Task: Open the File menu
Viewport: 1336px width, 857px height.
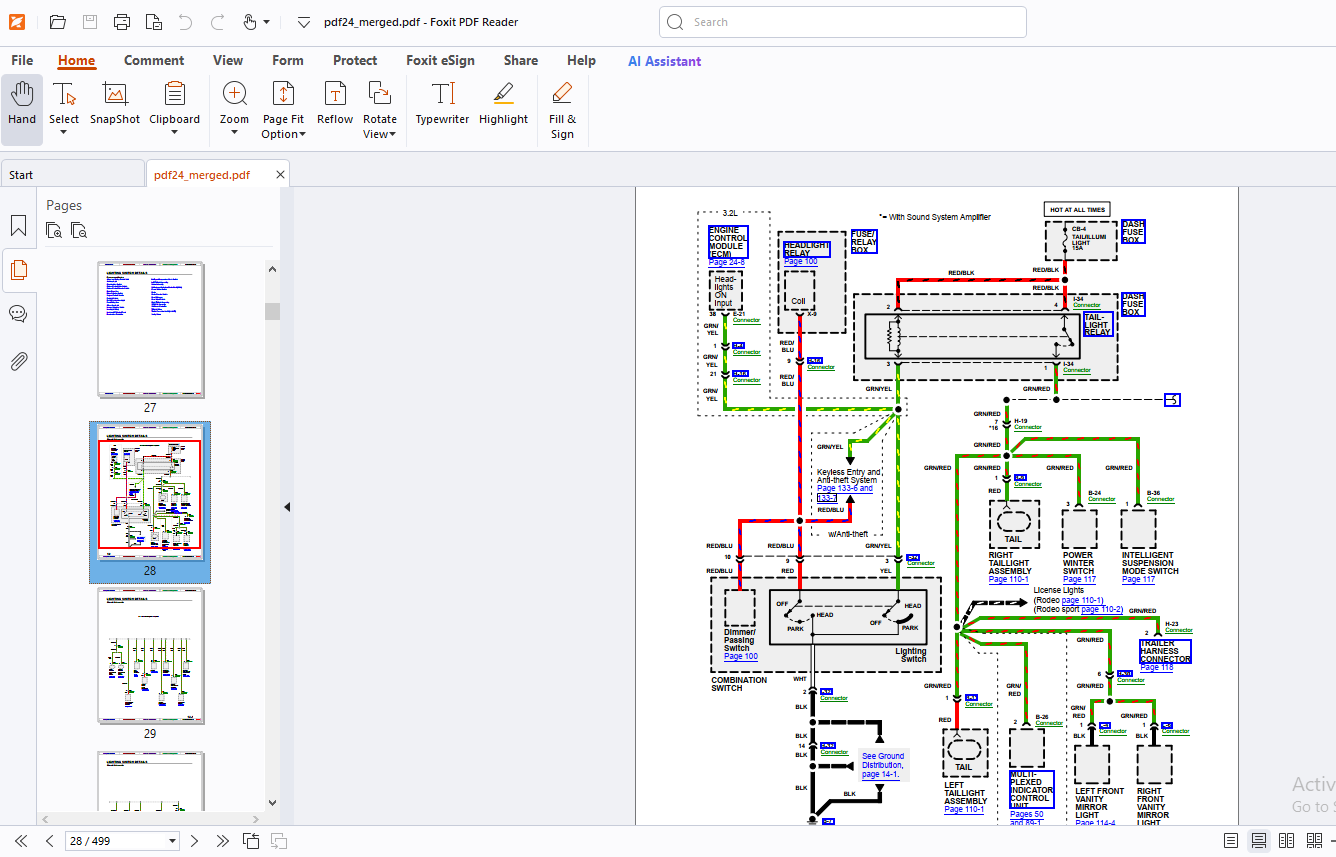Action: click(x=22, y=60)
